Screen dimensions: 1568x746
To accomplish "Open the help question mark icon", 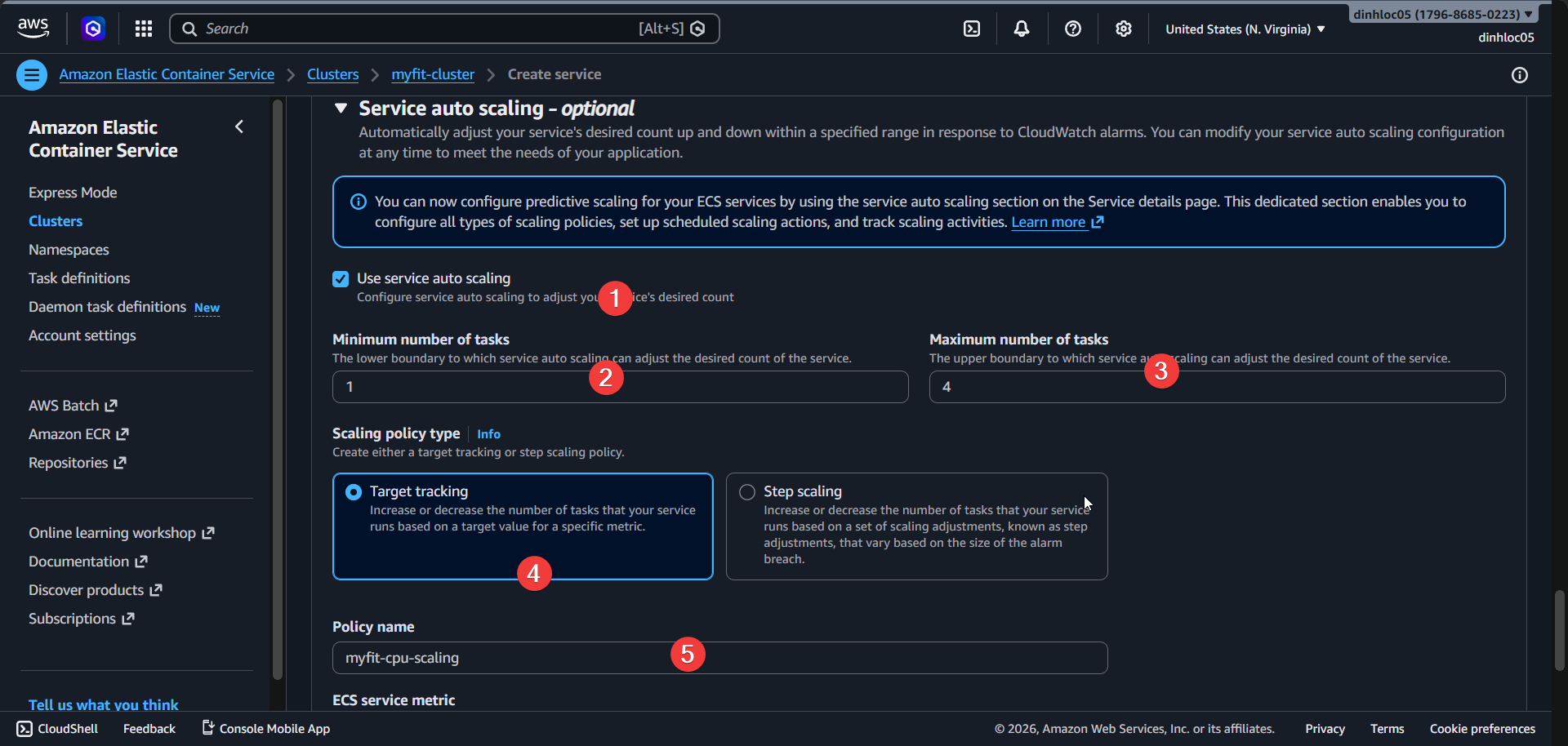I will (x=1072, y=28).
